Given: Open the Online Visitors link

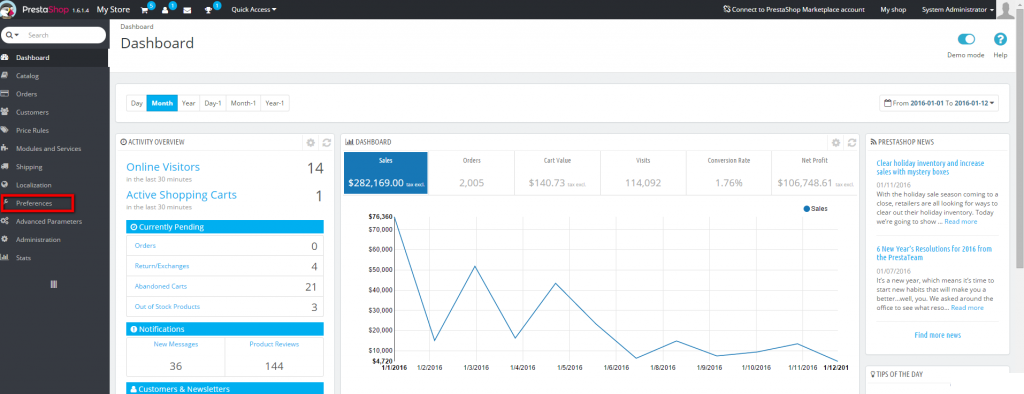Looking at the screenshot, I should pos(163,167).
